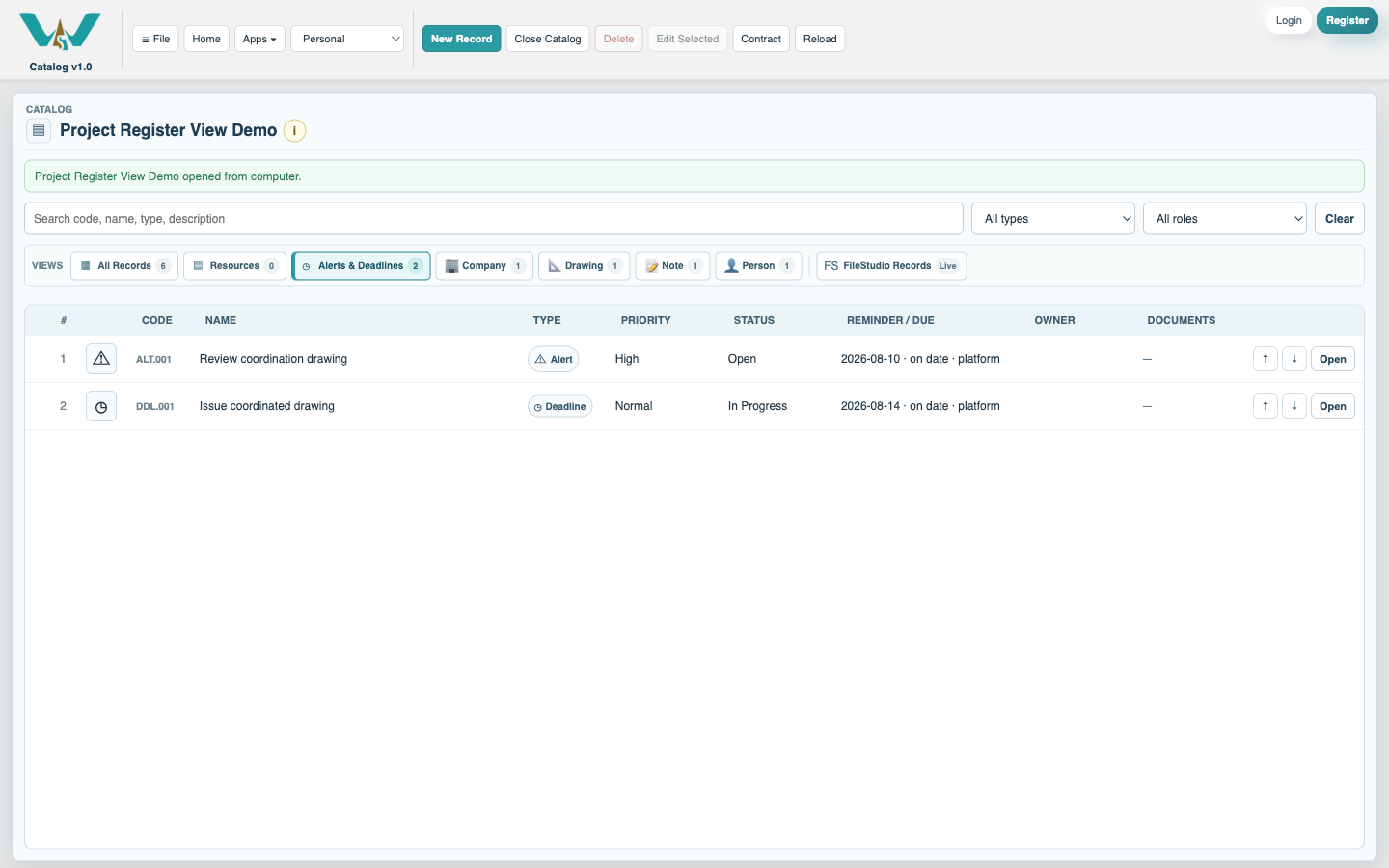Click the Deadline type badge
The height and width of the screenshot is (868, 1389).
pos(559,406)
